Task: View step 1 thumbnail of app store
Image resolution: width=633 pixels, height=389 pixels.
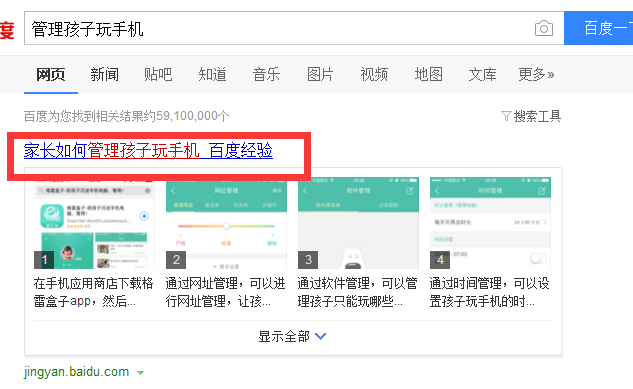Action: (x=94, y=223)
